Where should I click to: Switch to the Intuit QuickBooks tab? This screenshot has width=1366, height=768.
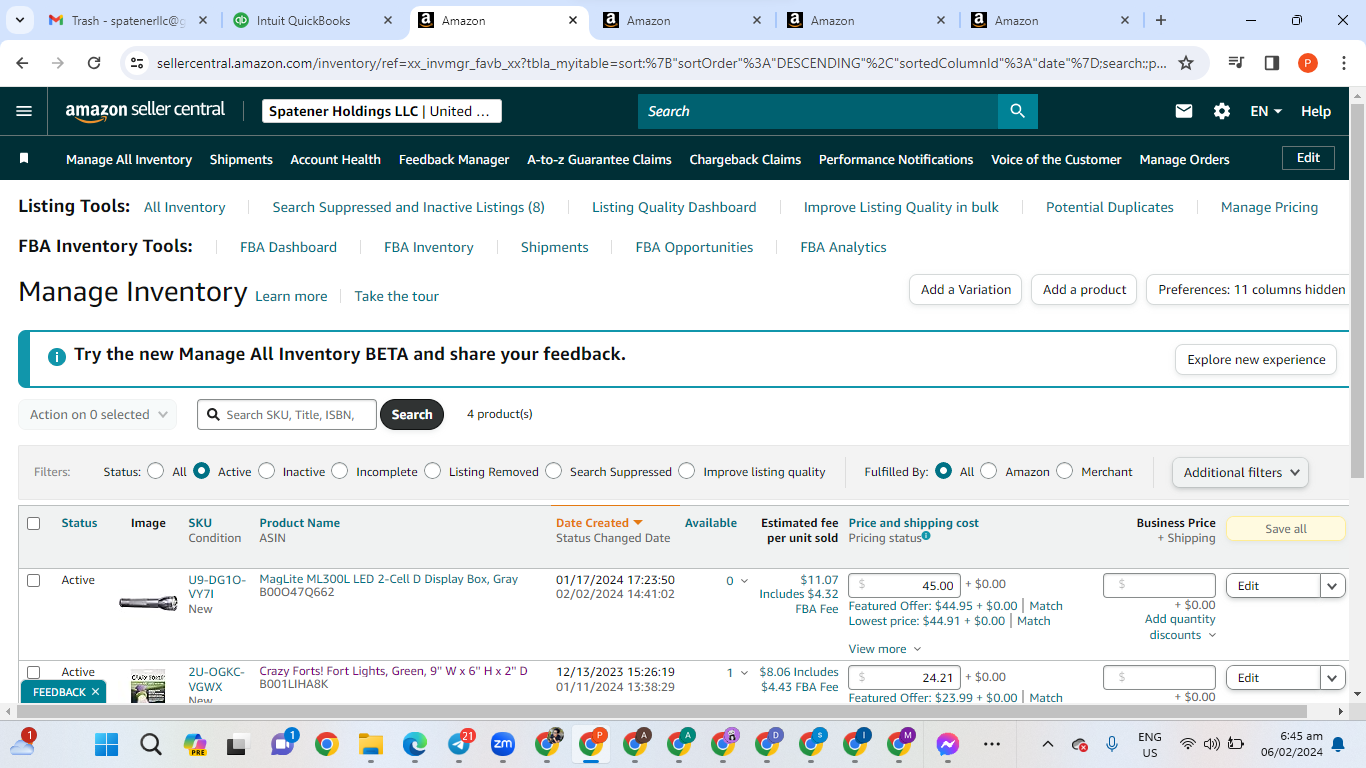[311, 20]
